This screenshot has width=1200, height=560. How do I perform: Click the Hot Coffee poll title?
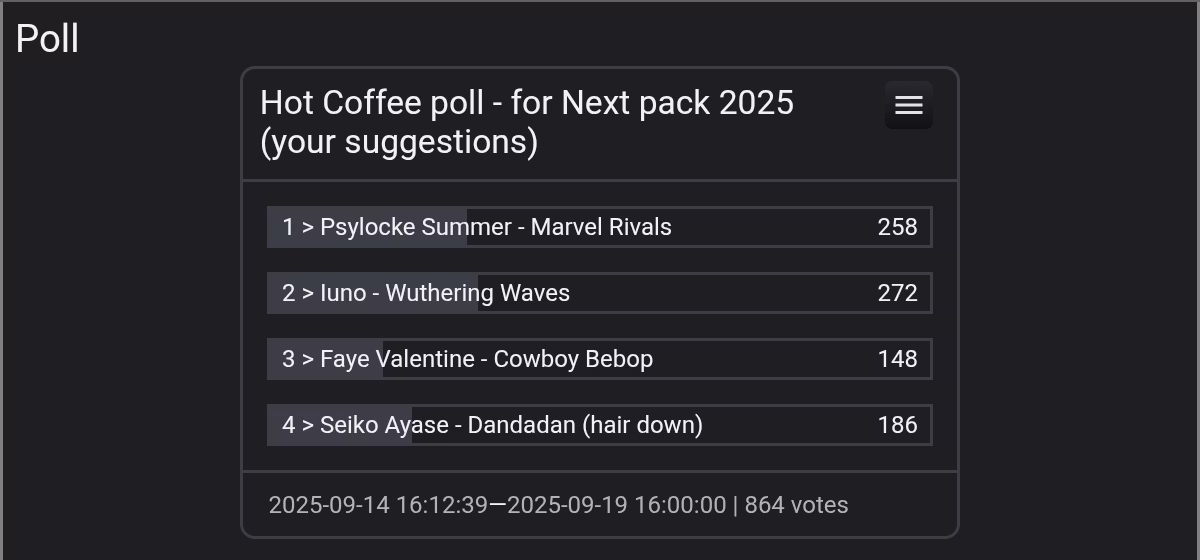[526, 103]
